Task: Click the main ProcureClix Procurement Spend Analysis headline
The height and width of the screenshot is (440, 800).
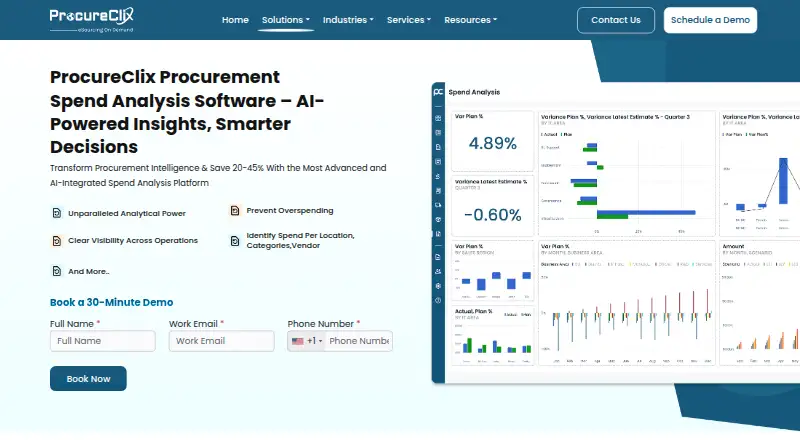Action: [187, 112]
